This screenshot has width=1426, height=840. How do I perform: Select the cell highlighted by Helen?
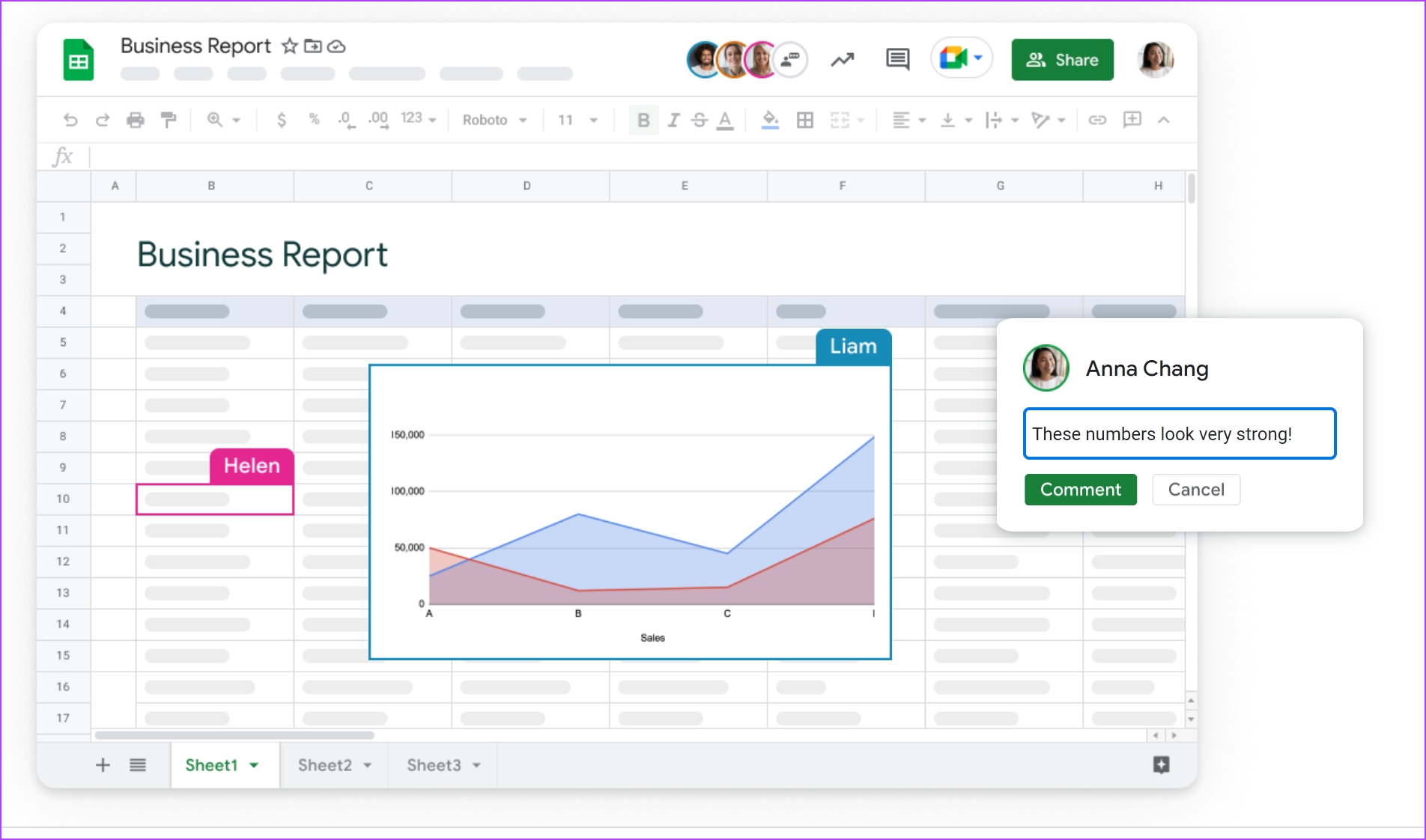214,499
